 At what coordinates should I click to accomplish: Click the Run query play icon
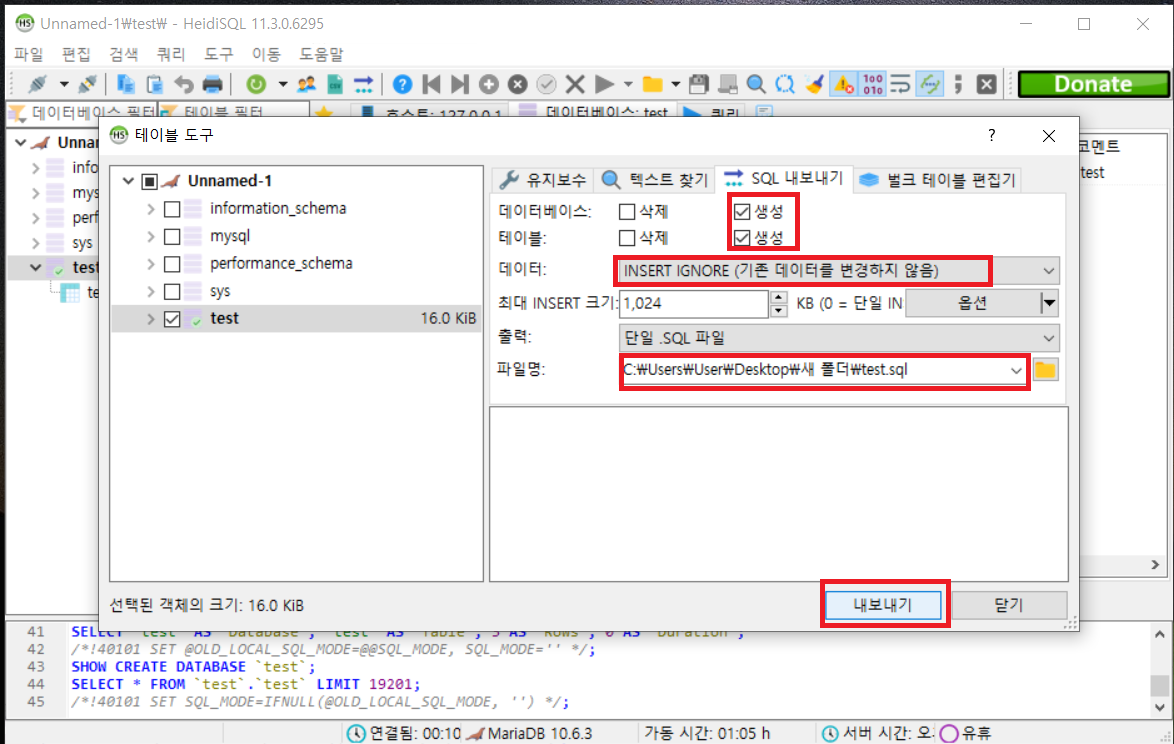pos(604,84)
